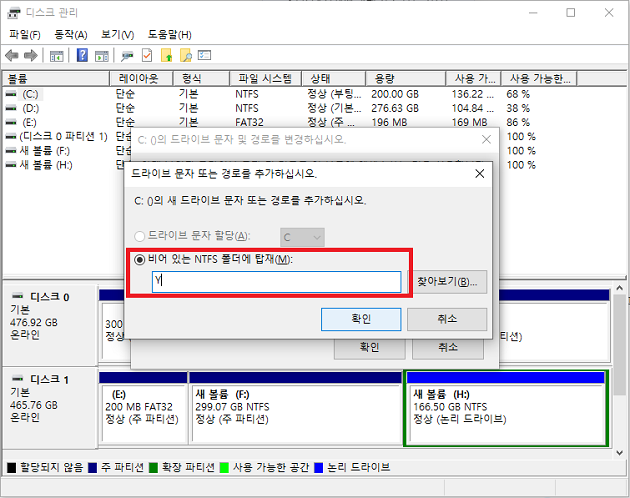The width and height of the screenshot is (630, 498).
Task: Click the Back arrow toolbar icon
Action: pos(12,55)
